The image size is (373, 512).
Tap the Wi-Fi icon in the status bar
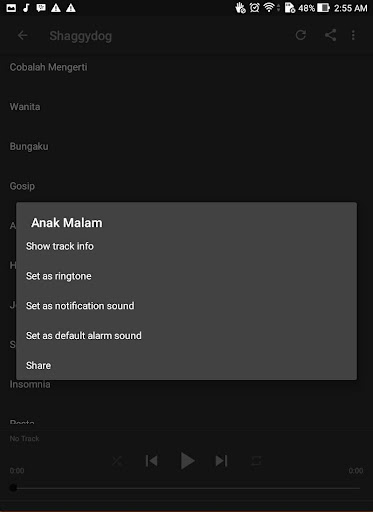pos(269,8)
